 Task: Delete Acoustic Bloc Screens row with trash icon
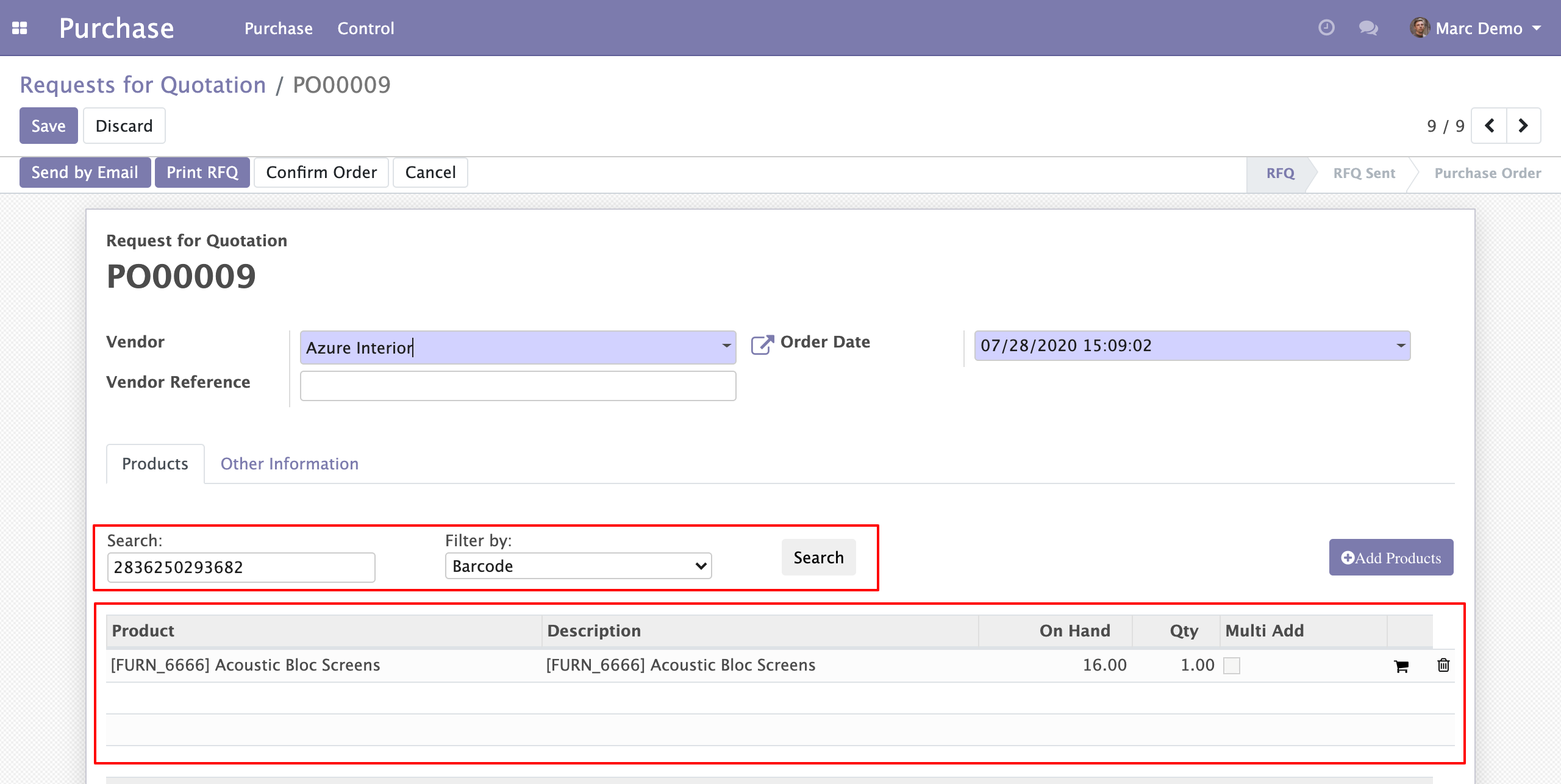[1443, 665]
